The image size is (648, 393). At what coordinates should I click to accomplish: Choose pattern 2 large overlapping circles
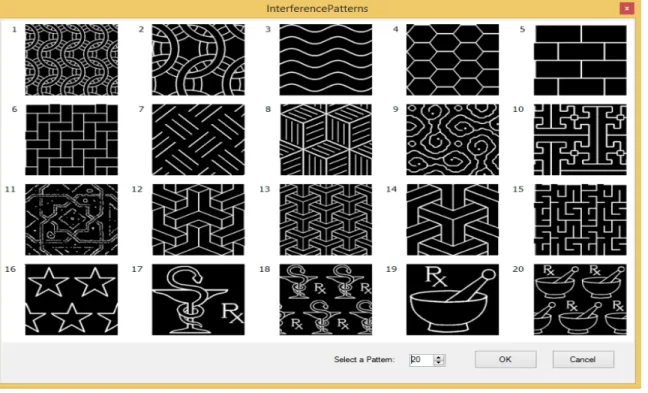click(x=198, y=60)
